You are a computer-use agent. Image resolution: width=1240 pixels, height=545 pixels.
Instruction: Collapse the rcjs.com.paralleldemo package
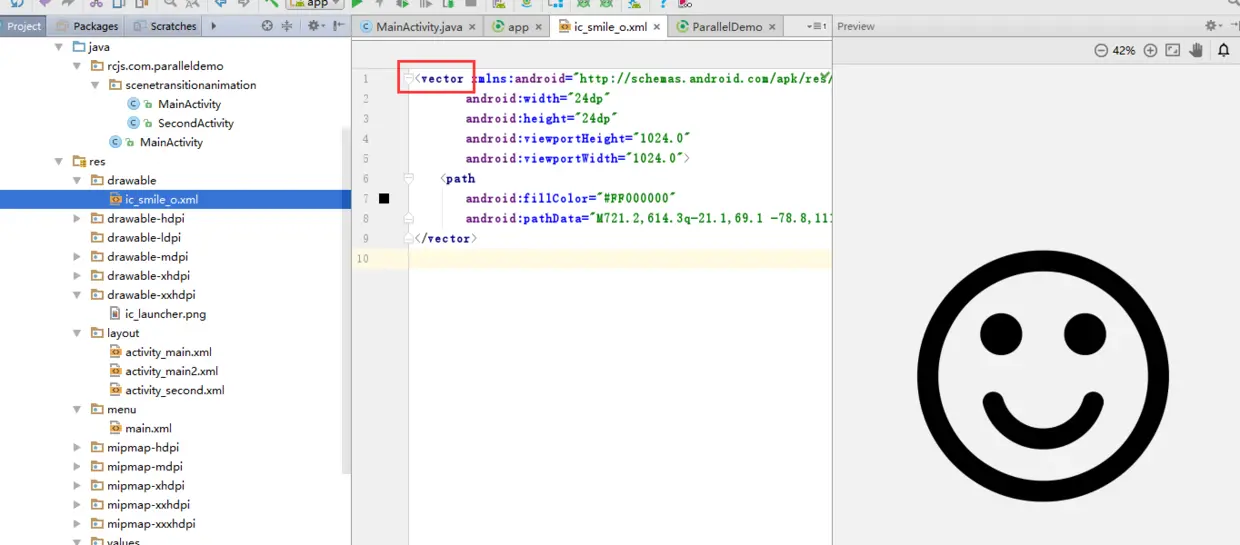(x=78, y=66)
